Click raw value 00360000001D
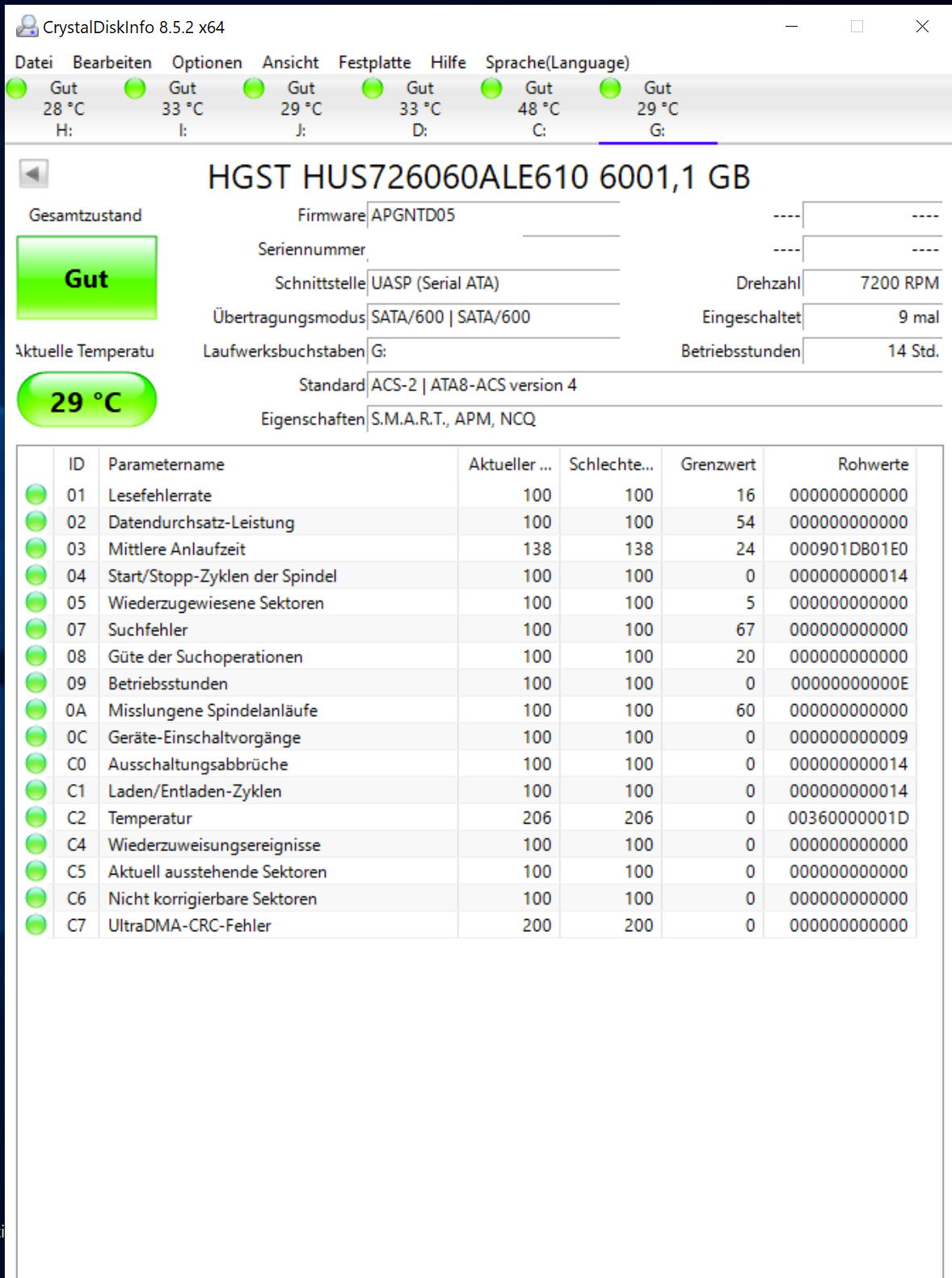This screenshot has height=1278, width=952. tap(849, 818)
